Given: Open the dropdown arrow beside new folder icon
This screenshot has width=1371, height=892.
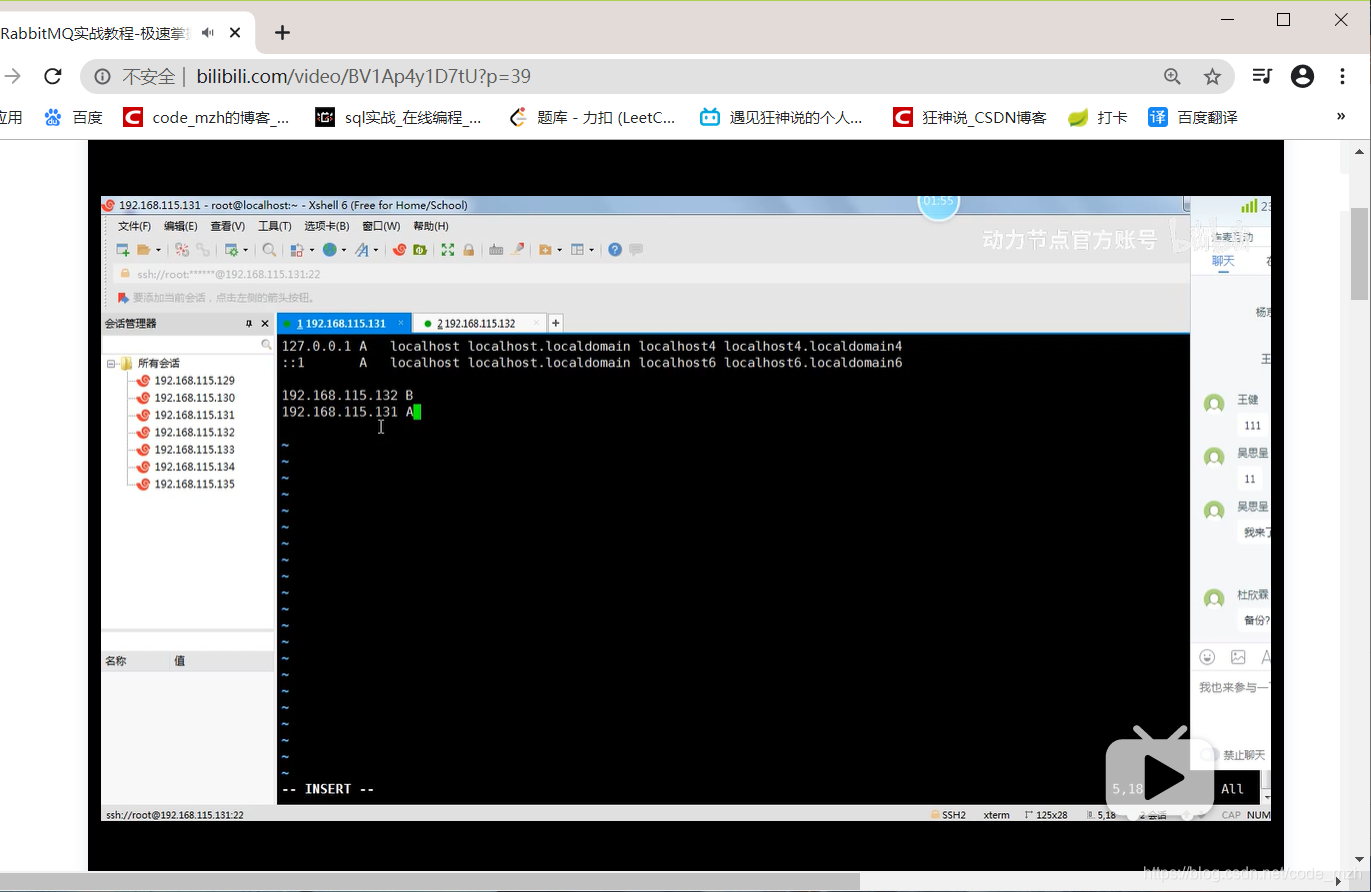Looking at the screenshot, I should tap(559, 250).
